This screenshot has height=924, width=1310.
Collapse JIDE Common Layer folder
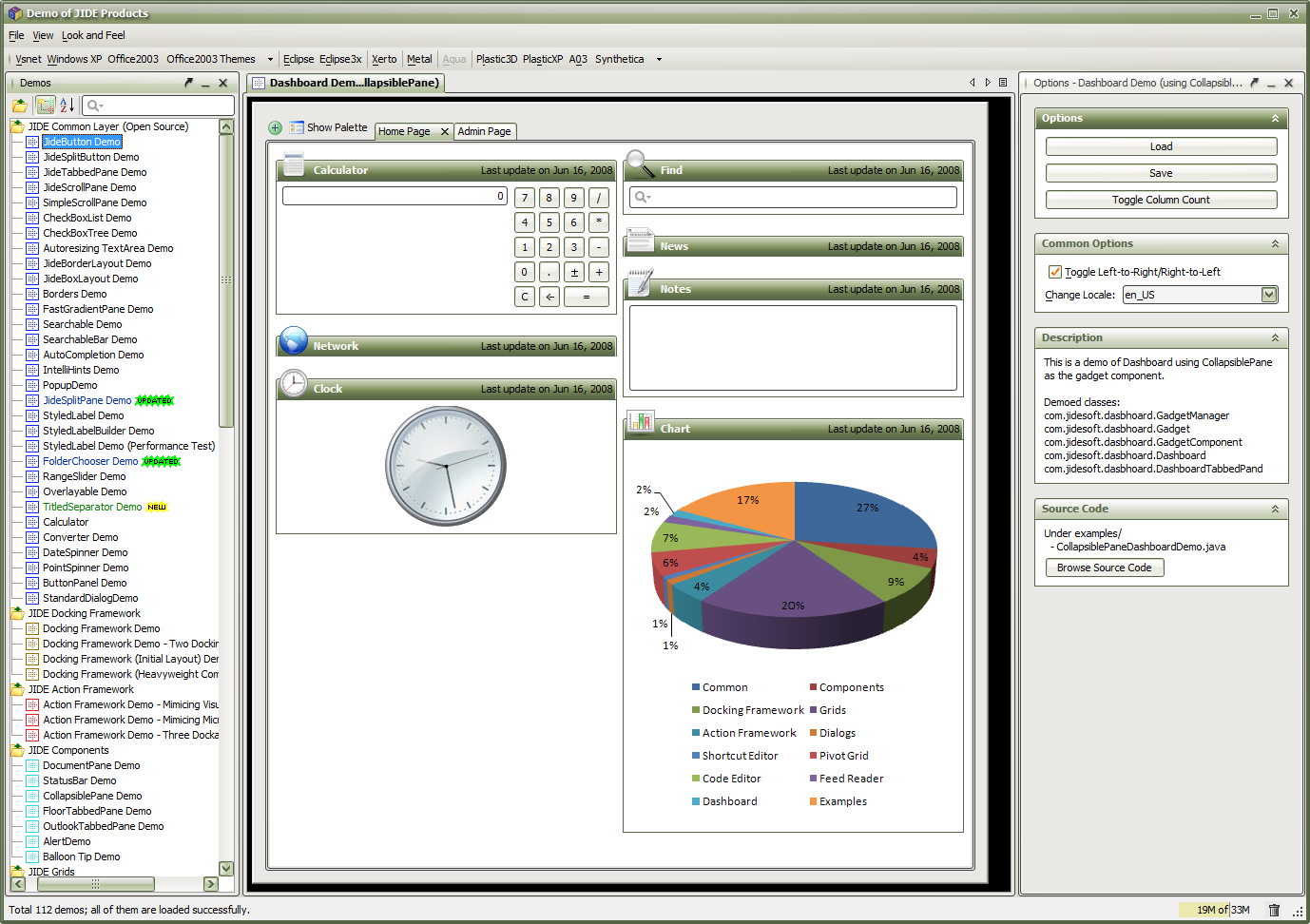(x=17, y=126)
